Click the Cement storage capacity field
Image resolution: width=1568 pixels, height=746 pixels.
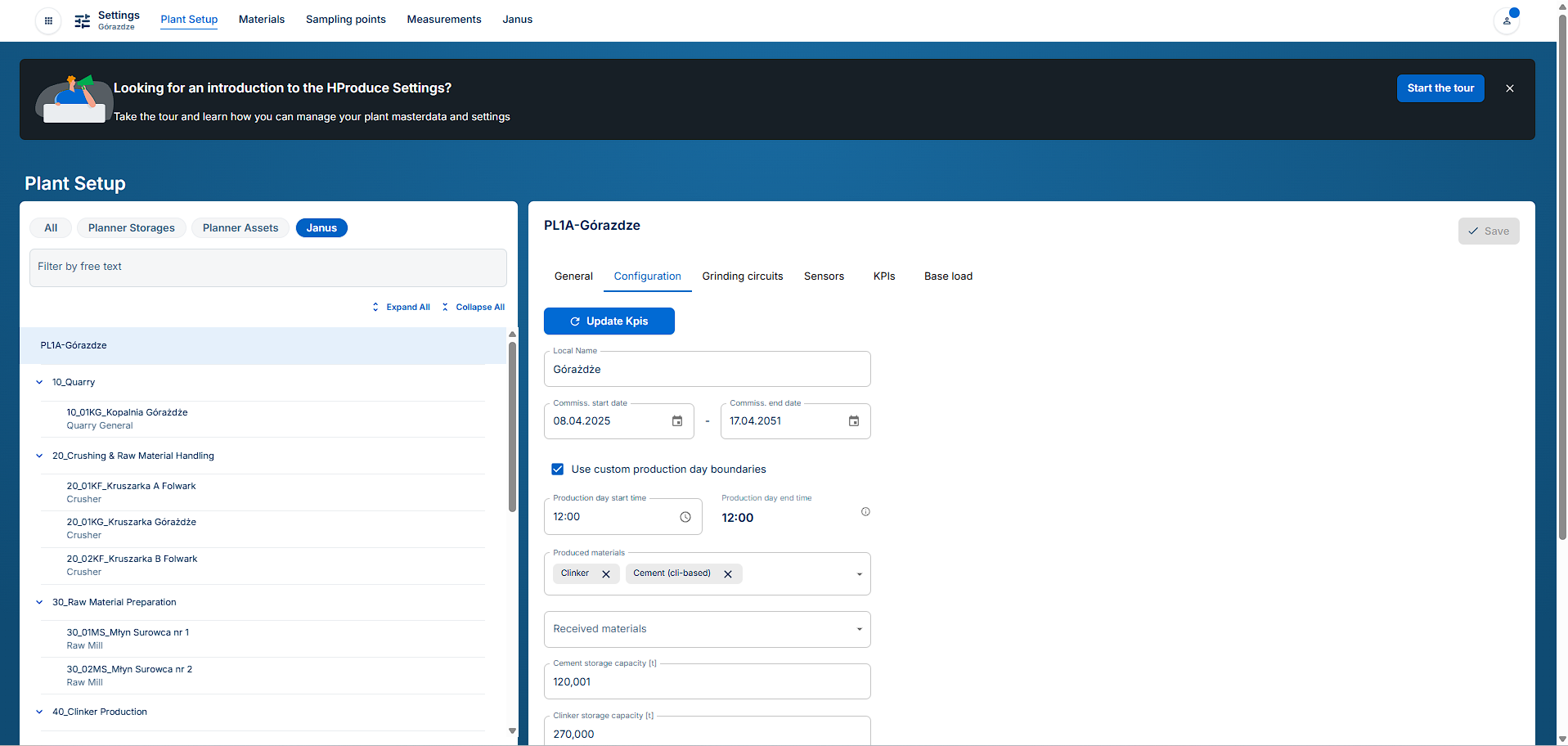(x=708, y=682)
